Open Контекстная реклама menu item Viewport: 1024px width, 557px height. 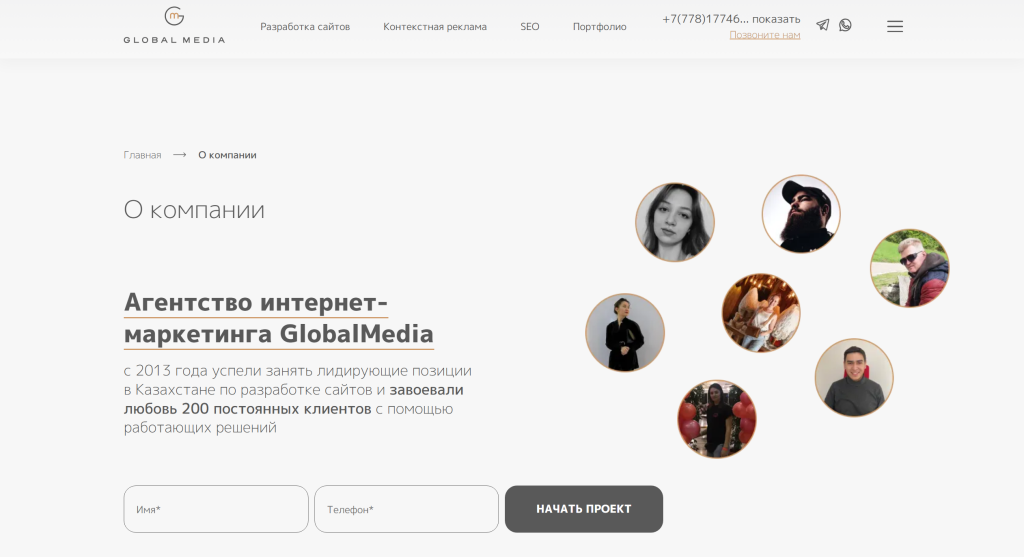pyautogui.click(x=435, y=27)
